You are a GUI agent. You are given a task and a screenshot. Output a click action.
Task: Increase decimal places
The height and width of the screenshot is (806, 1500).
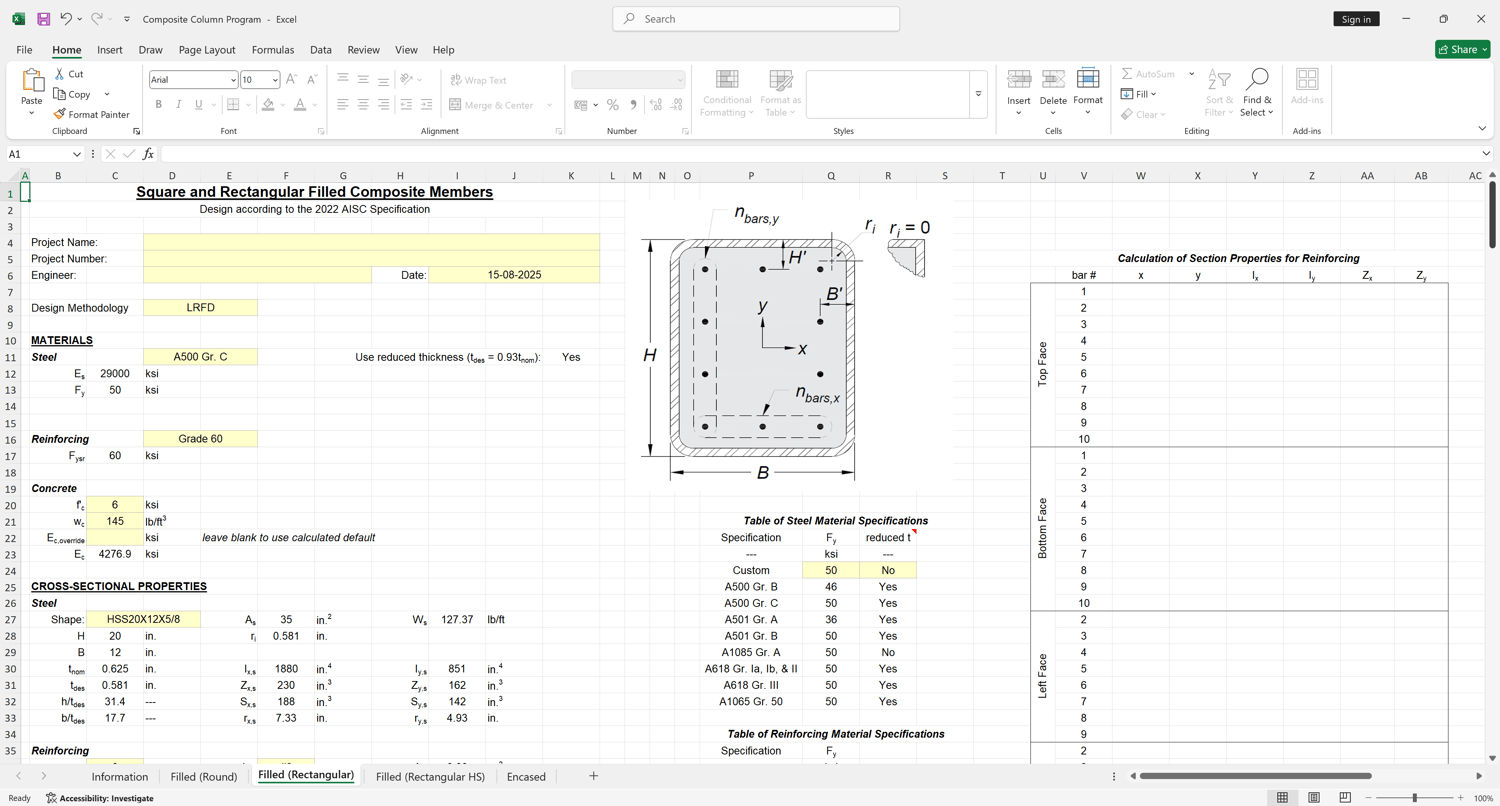click(x=656, y=105)
